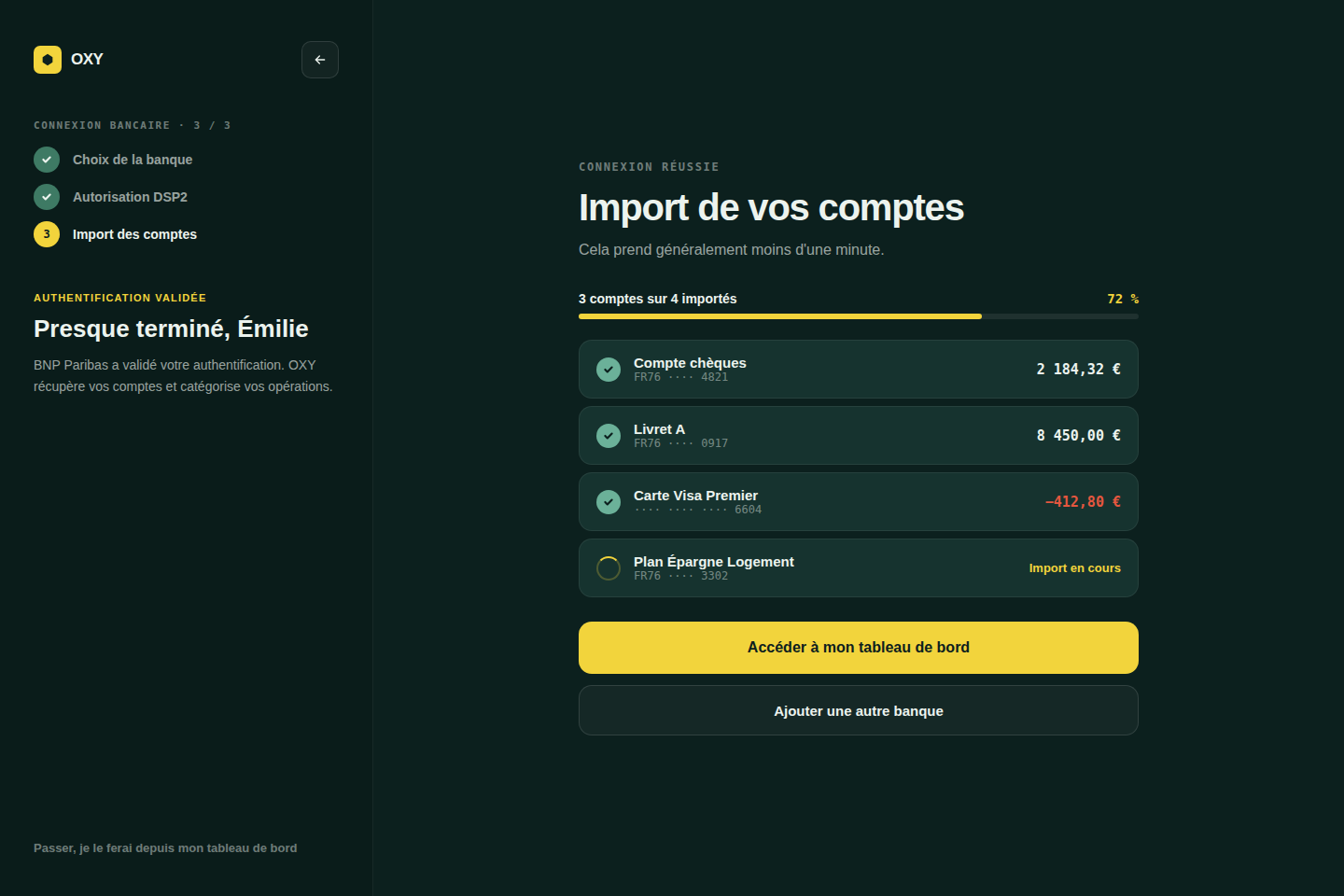Open the Compte chèques account row

(x=859, y=370)
